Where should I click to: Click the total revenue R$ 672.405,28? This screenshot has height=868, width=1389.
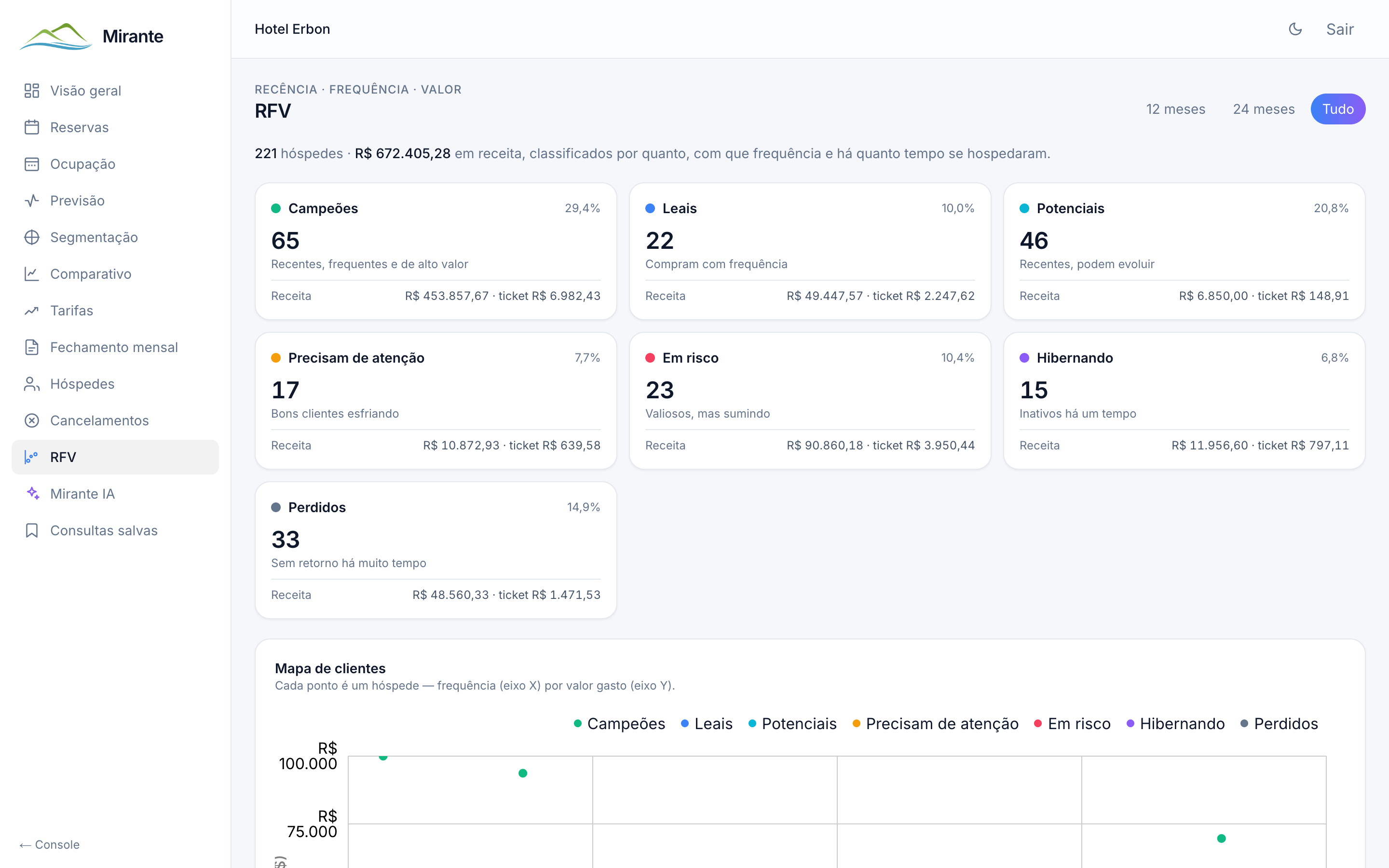[402, 154]
